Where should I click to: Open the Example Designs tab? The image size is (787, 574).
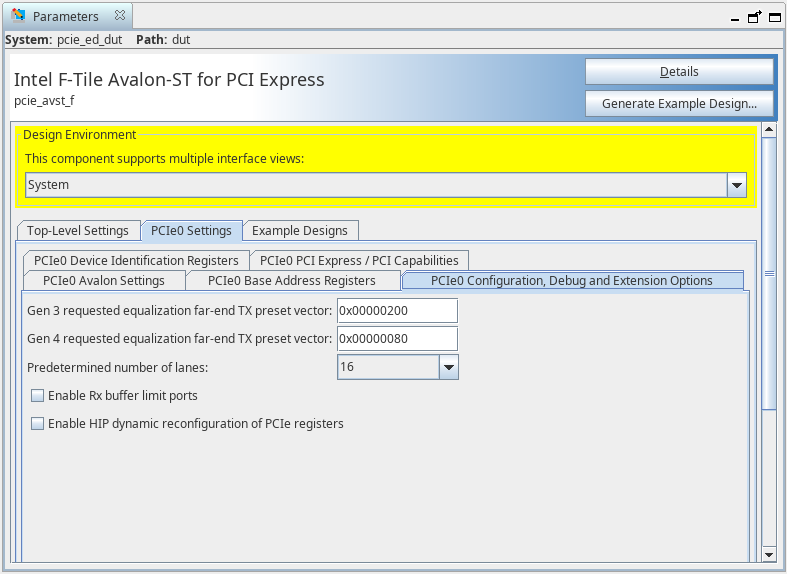tap(300, 230)
